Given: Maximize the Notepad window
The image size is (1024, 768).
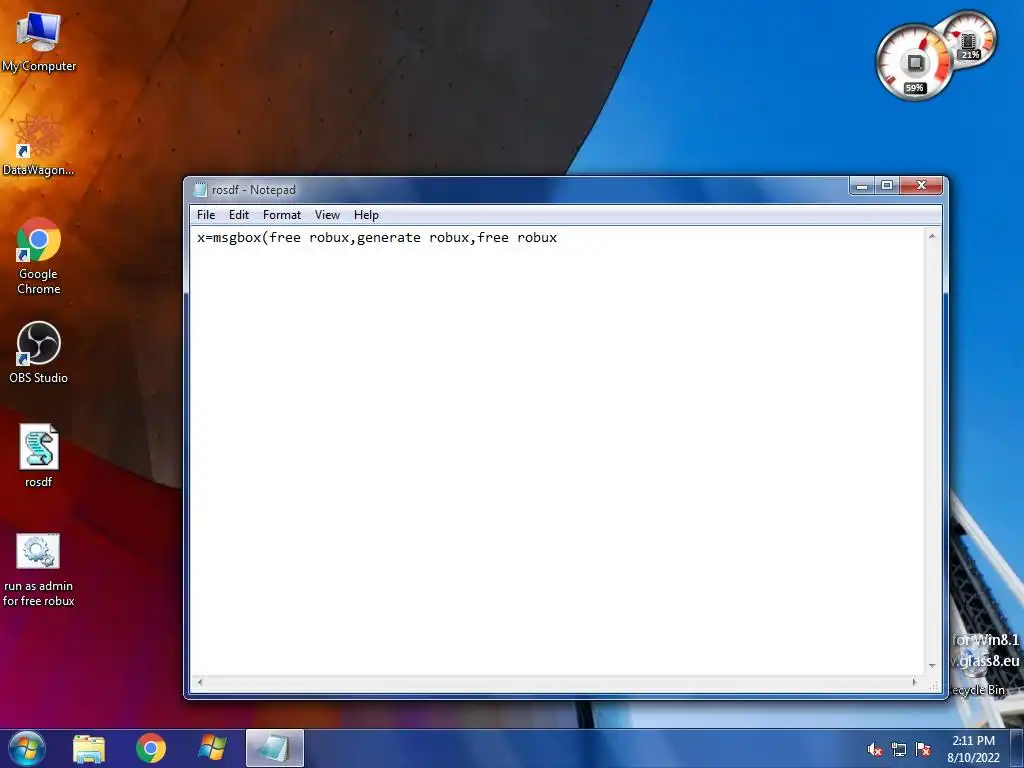Looking at the screenshot, I should click(x=886, y=185).
